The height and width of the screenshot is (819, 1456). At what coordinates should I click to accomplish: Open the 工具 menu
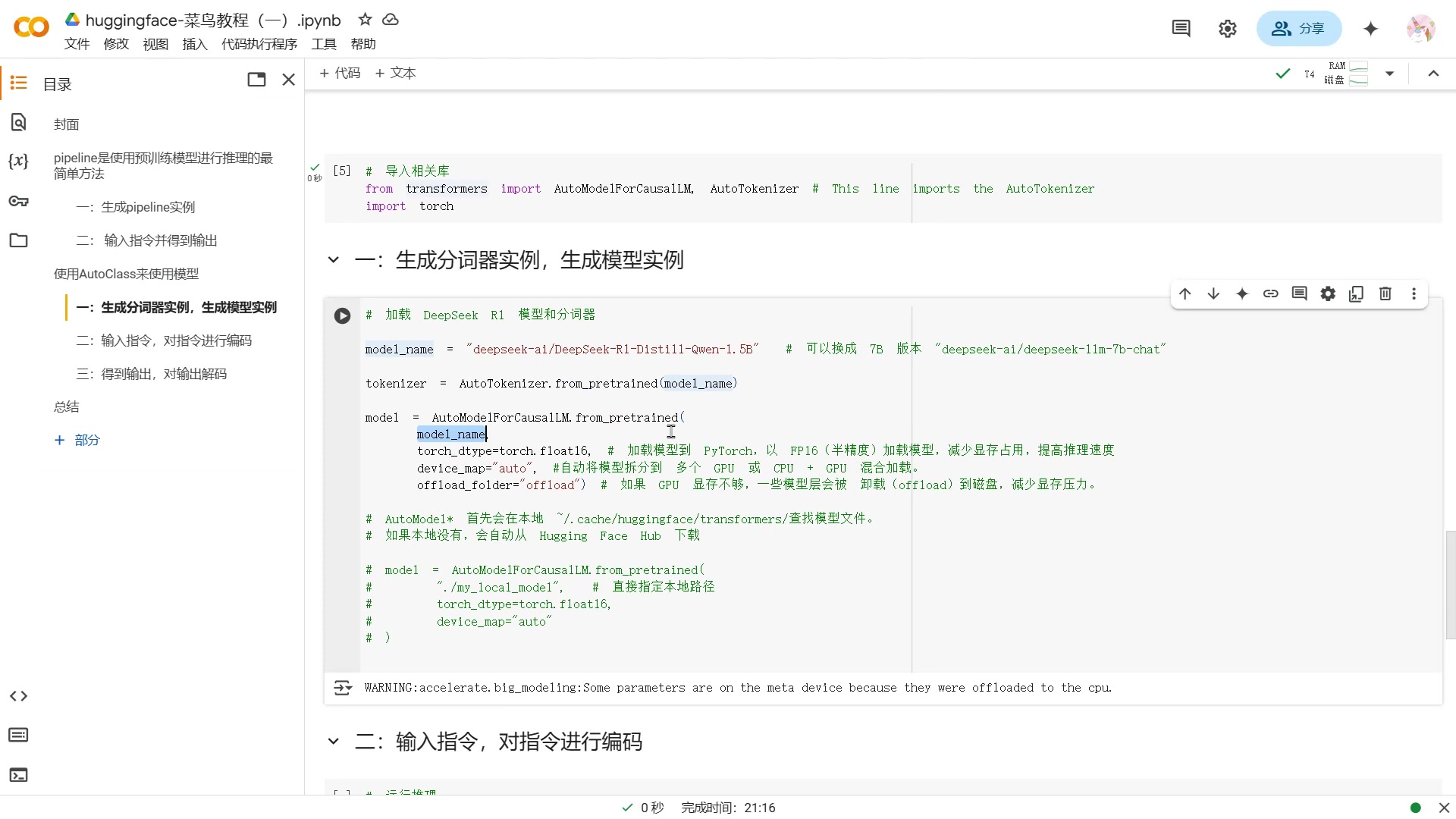[324, 44]
